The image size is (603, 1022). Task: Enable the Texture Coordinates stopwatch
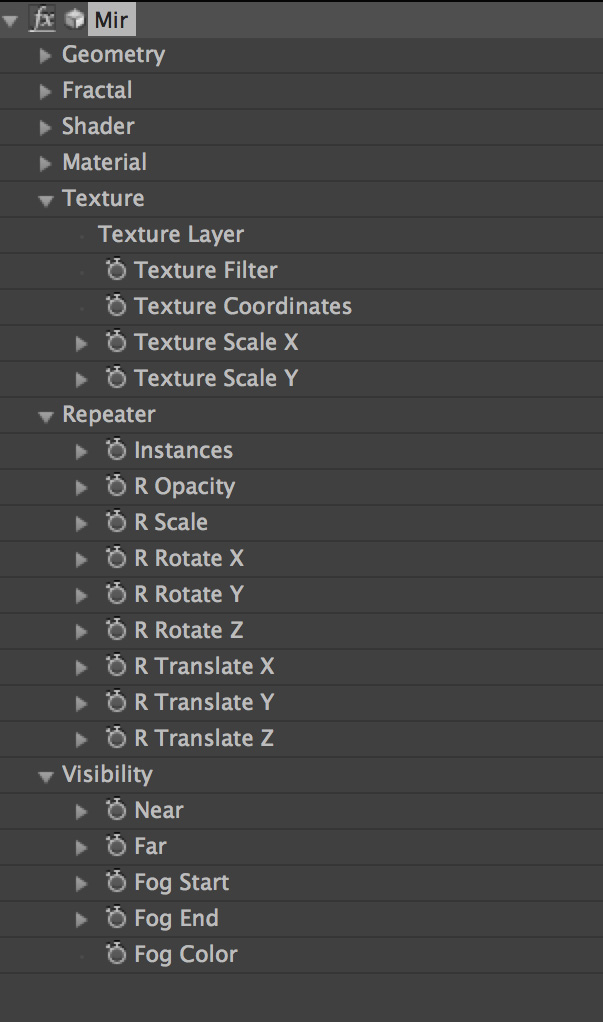click(116, 305)
